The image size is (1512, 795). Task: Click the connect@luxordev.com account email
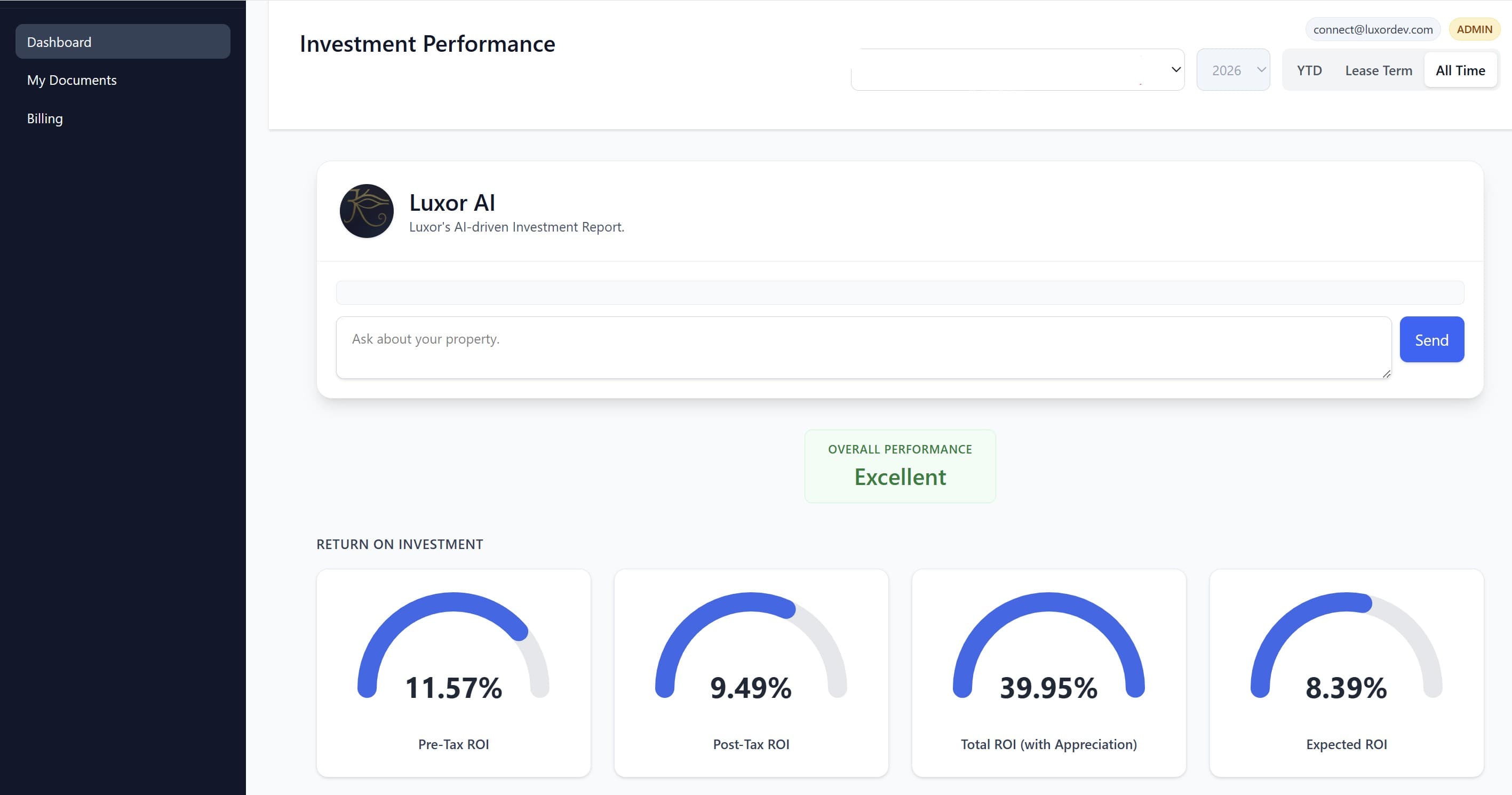[1373, 29]
